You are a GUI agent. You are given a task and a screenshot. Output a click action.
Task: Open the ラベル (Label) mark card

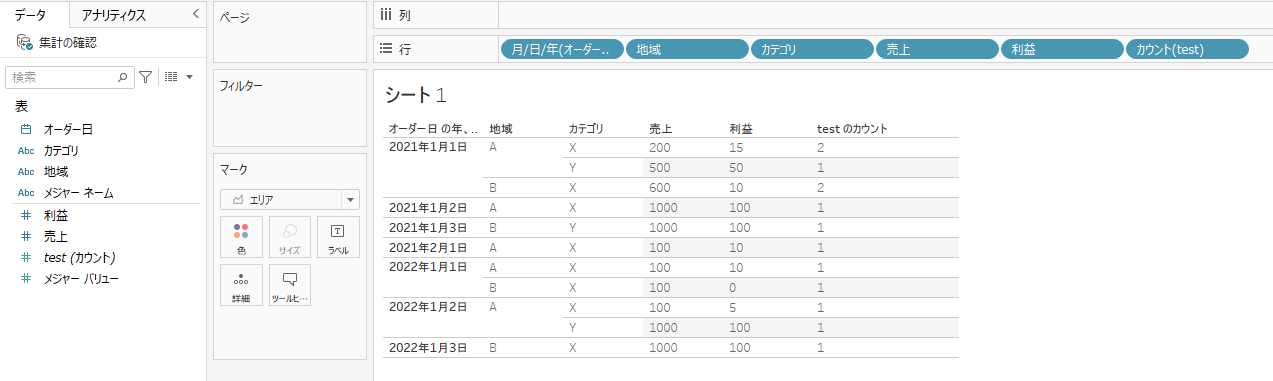pyautogui.click(x=337, y=237)
